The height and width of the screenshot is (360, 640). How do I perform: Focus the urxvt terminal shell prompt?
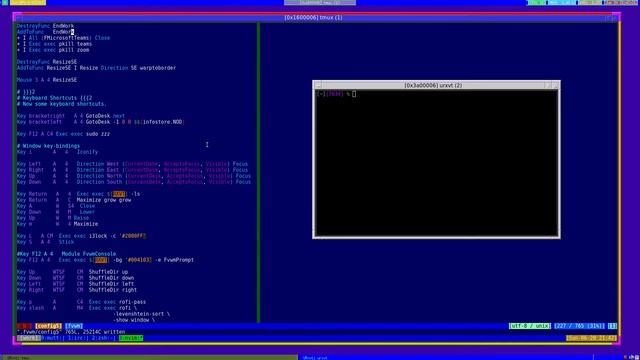click(336, 94)
